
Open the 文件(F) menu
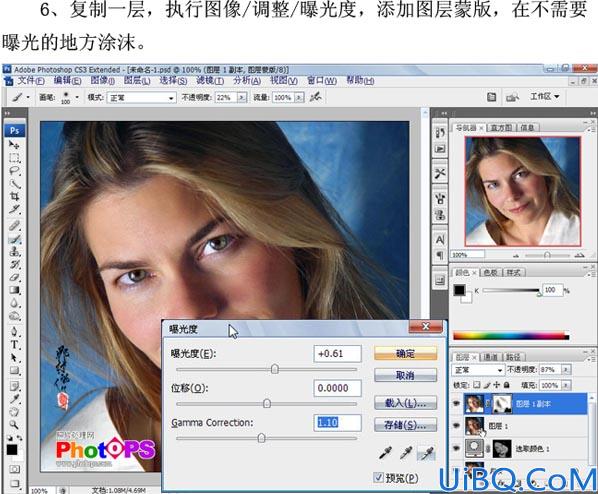tap(31, 81)
